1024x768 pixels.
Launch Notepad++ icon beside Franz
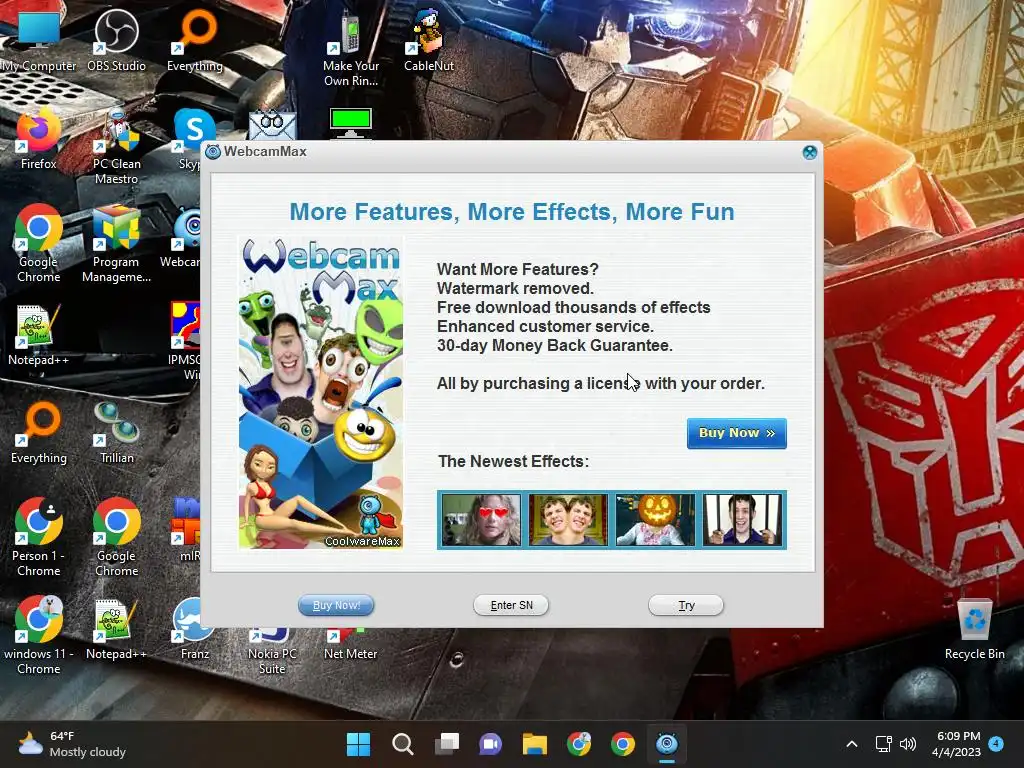click(x=116, y=628)
